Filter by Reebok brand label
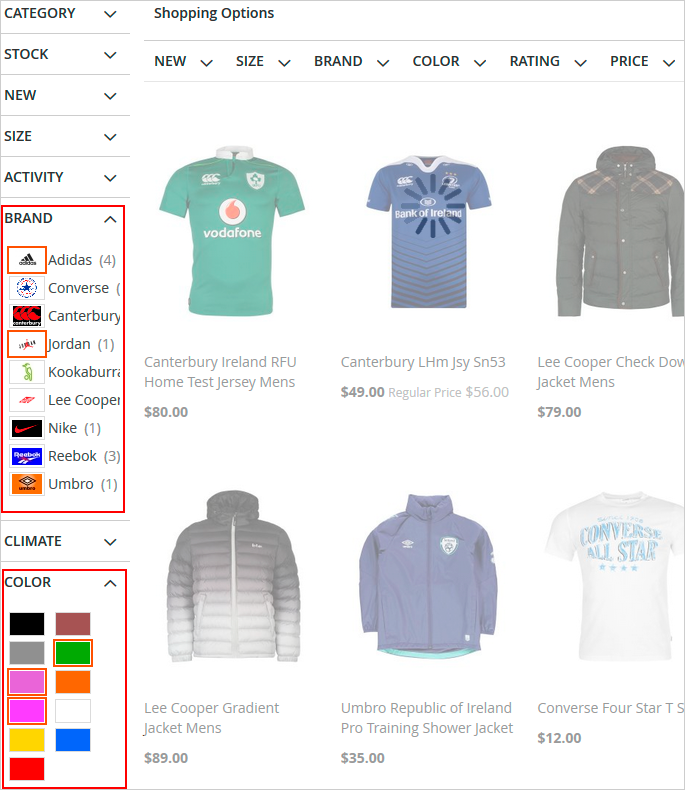Image resolution: width=685 pixels, height=790 pixels. point(73,456)
